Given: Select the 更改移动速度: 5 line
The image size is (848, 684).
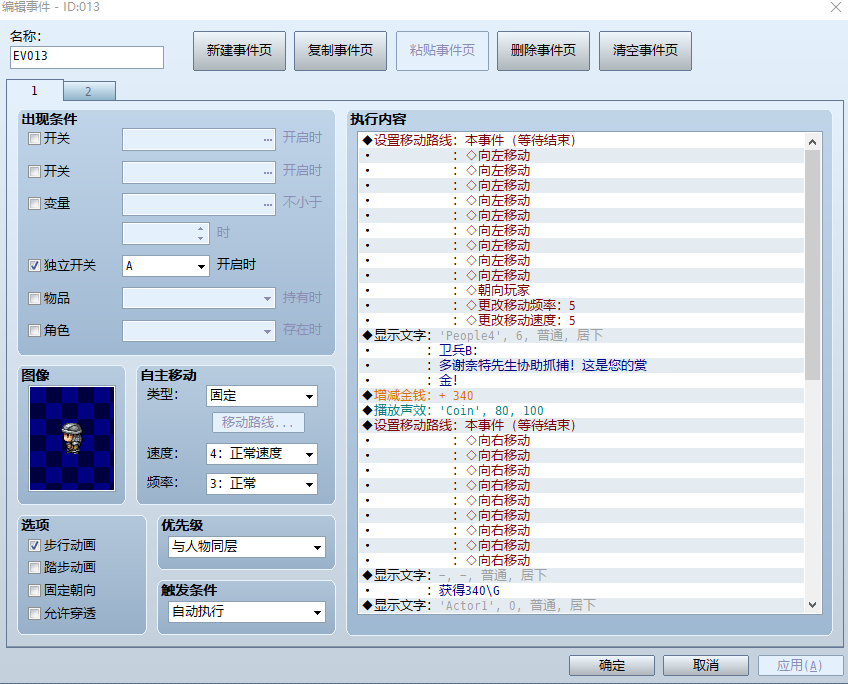Looking at the screenshot, I should [x=581, y=321].
